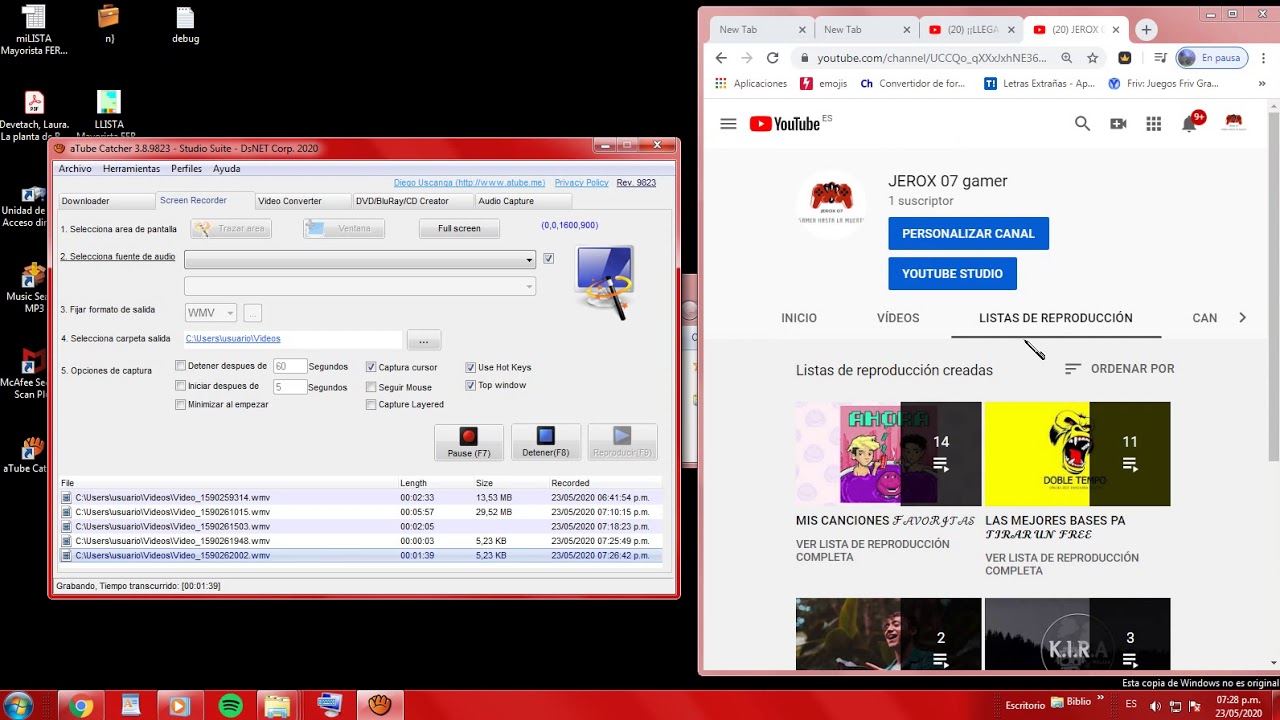This screenshot has height=720, width=1280.
Task: Click PERSONALIZAR CANAL button
Action: click(968, 234)
